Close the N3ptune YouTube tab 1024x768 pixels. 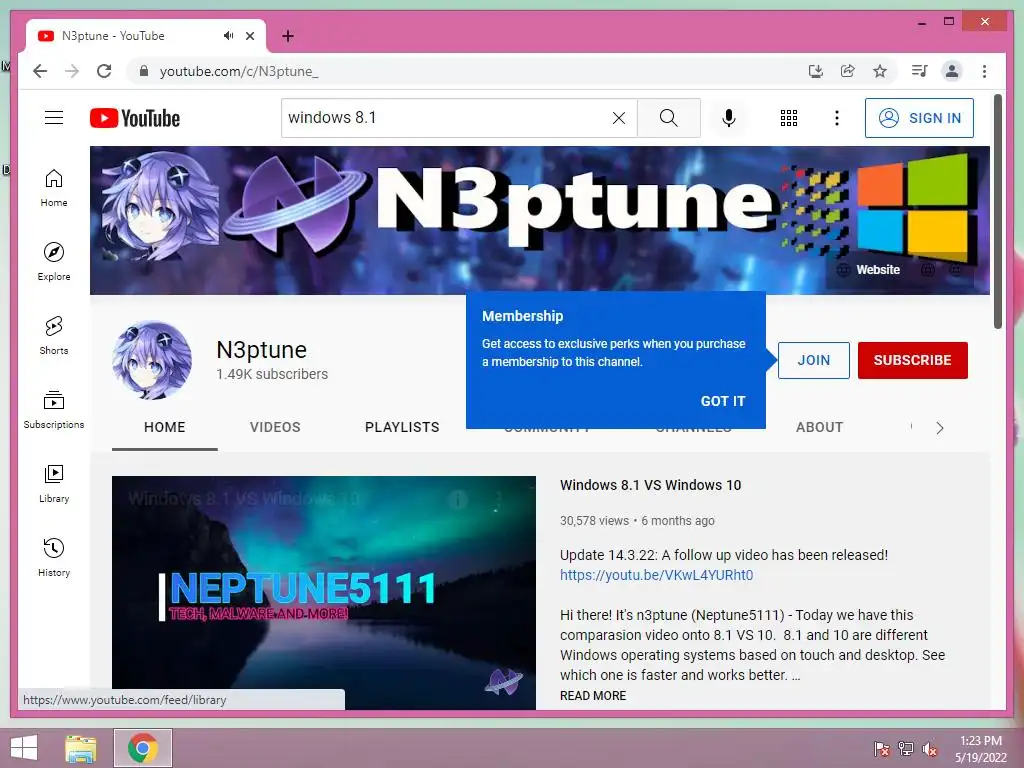(x=249, y=36)
